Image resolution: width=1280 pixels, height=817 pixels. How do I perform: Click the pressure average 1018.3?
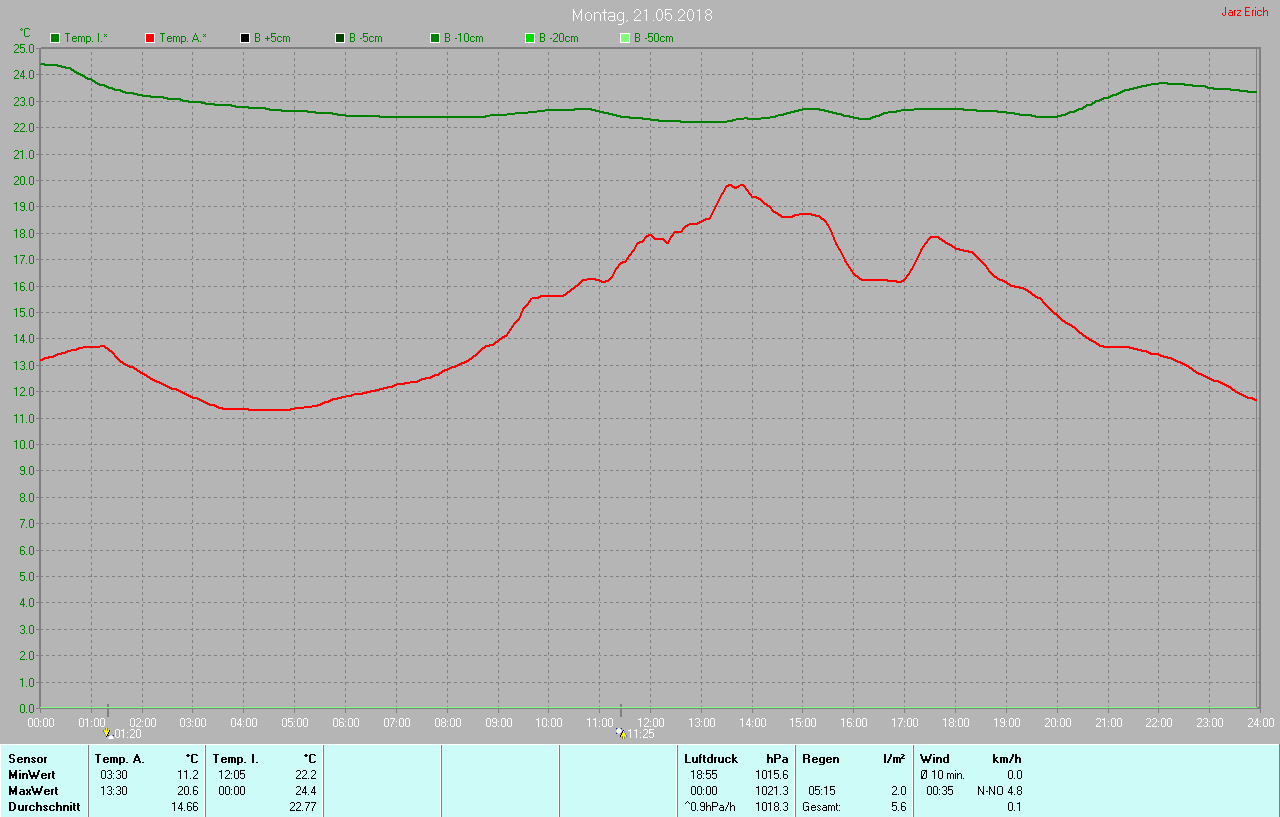pyautogui.click(x=772, y=807)
